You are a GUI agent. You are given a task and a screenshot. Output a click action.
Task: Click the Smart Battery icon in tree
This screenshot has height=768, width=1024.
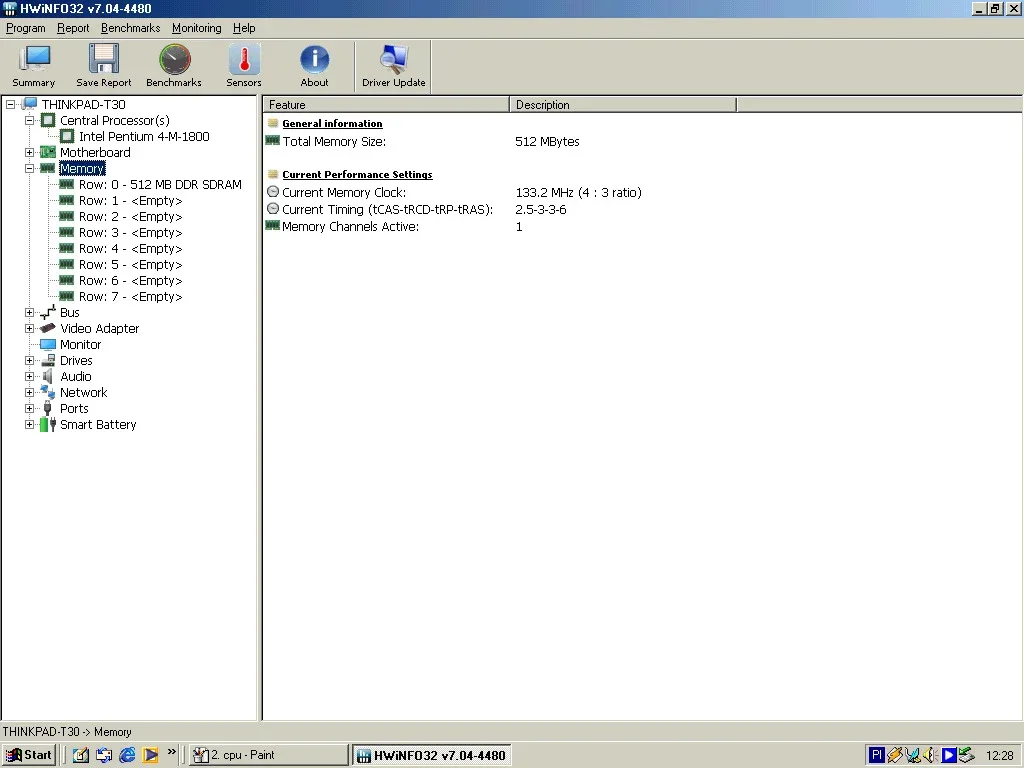48,424
